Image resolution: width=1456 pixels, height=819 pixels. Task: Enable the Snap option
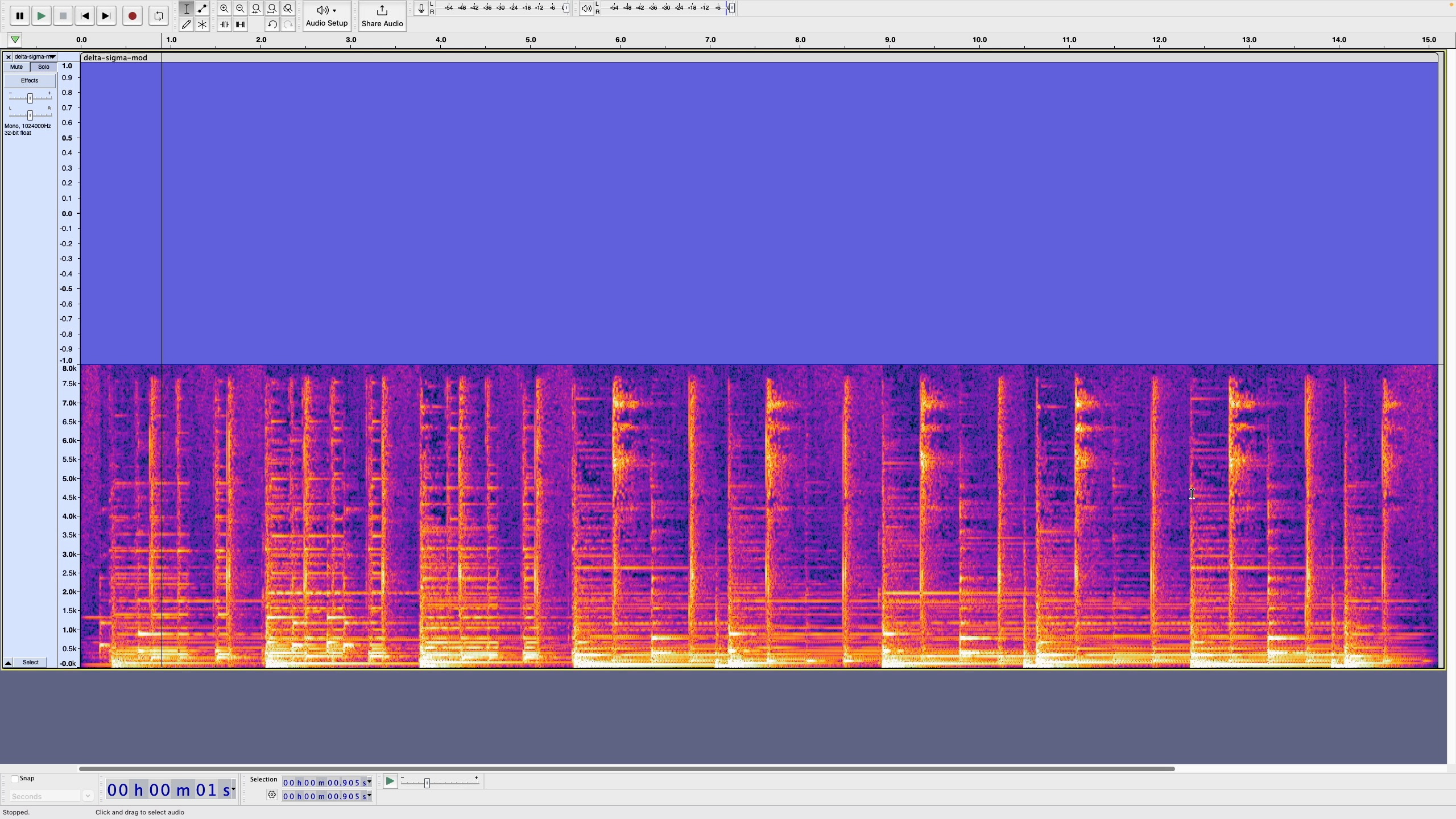(x=14, y=778)
